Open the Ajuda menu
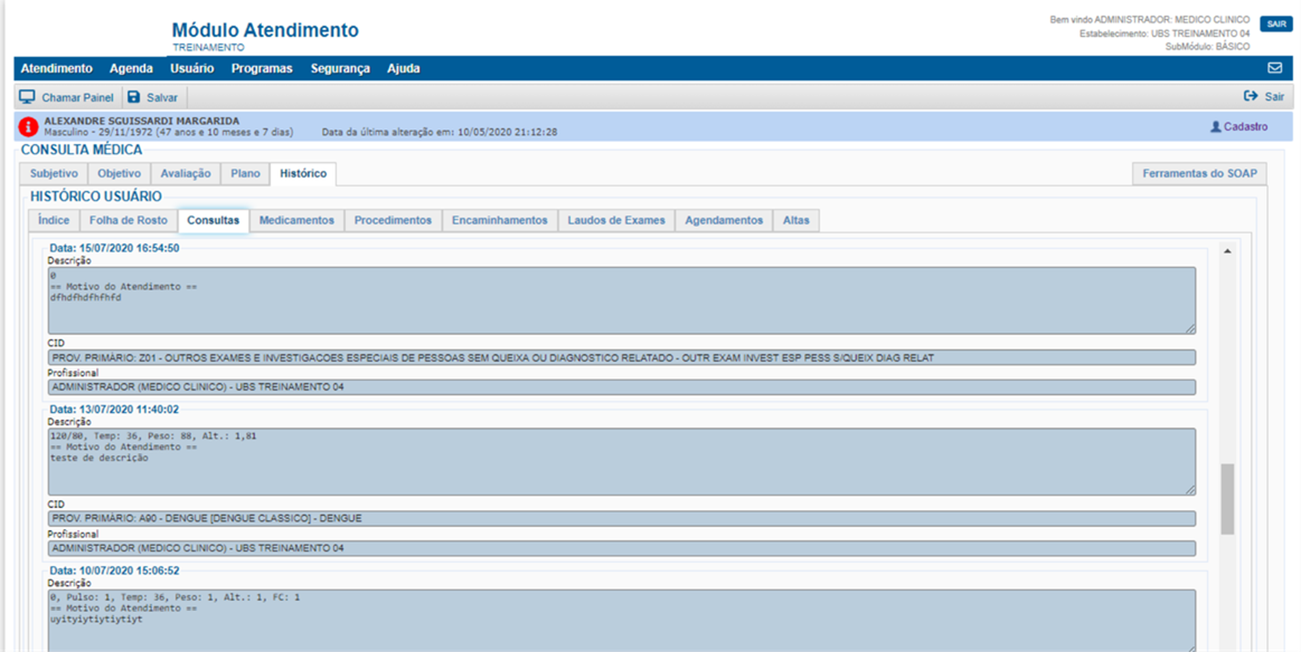The width and height of the screenshot is (1301, 652). pyautogui.click(x=403, y=69)
